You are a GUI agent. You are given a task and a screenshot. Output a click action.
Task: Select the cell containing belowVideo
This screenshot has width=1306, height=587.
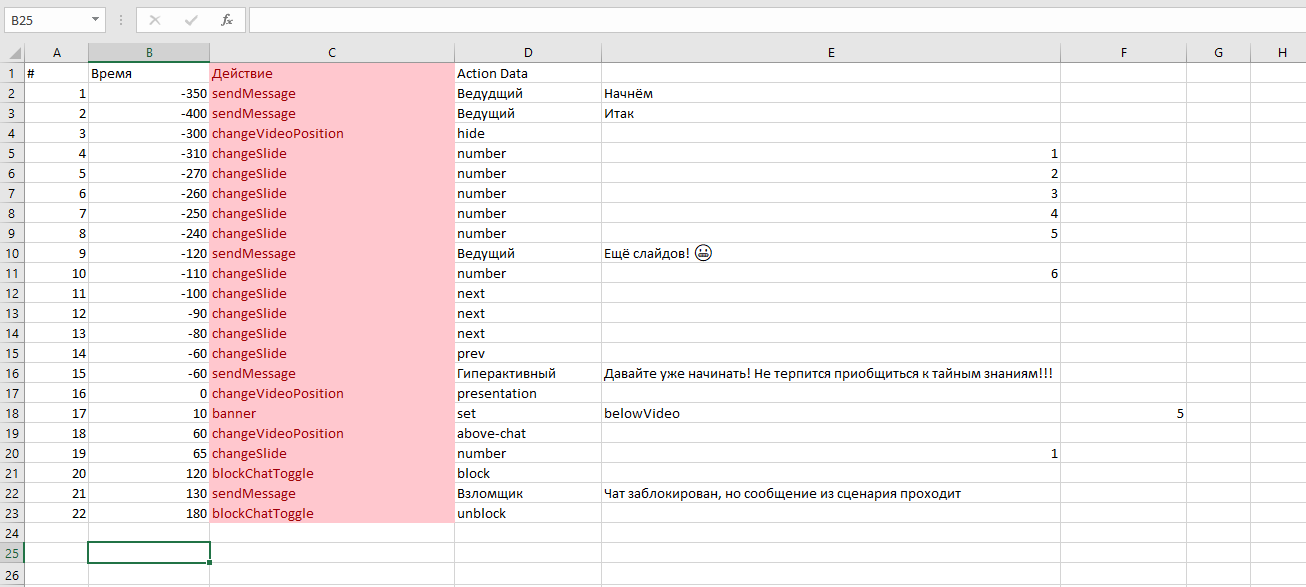[830, 413]
